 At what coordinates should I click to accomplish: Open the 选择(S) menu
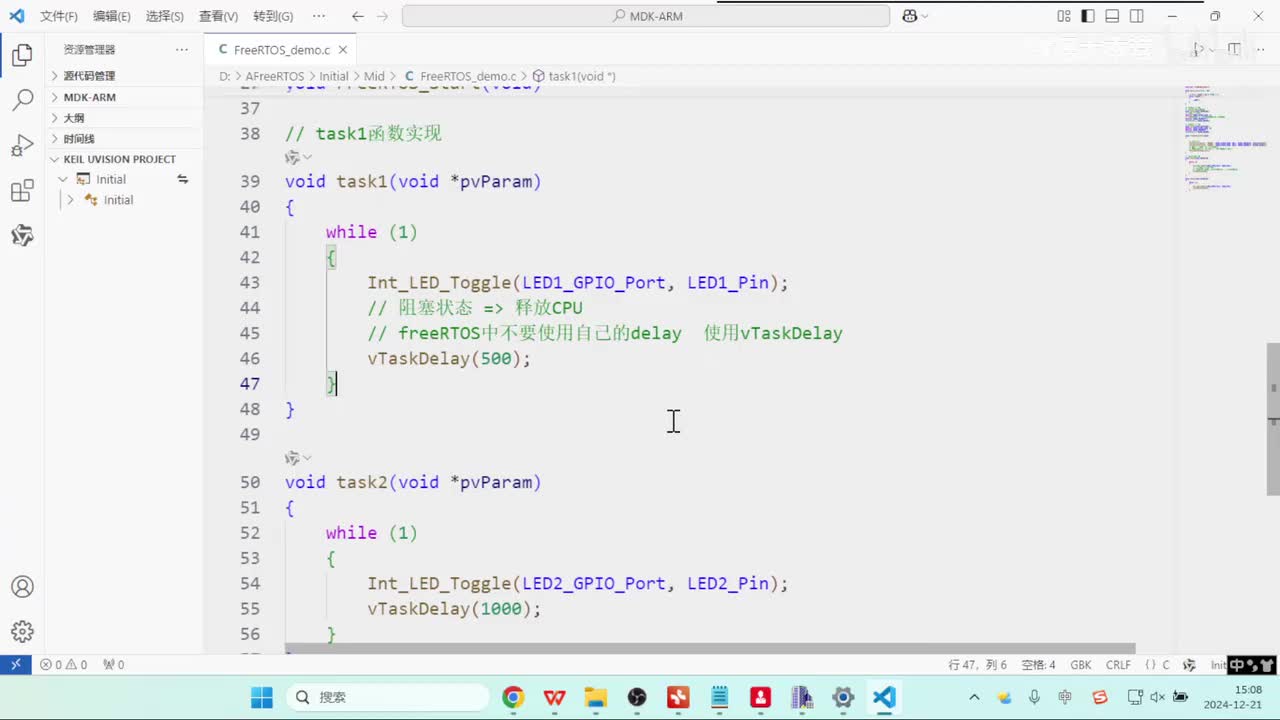pyautogui.click(x=164, y=16)
